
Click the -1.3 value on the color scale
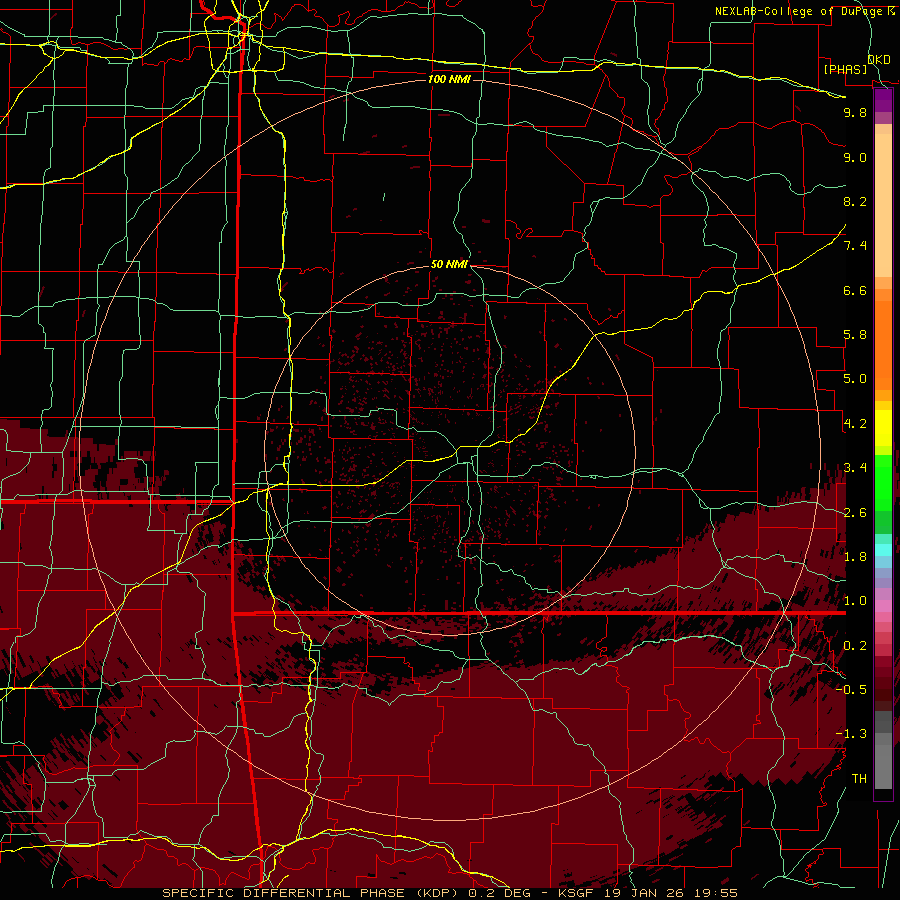pos(852,734)
